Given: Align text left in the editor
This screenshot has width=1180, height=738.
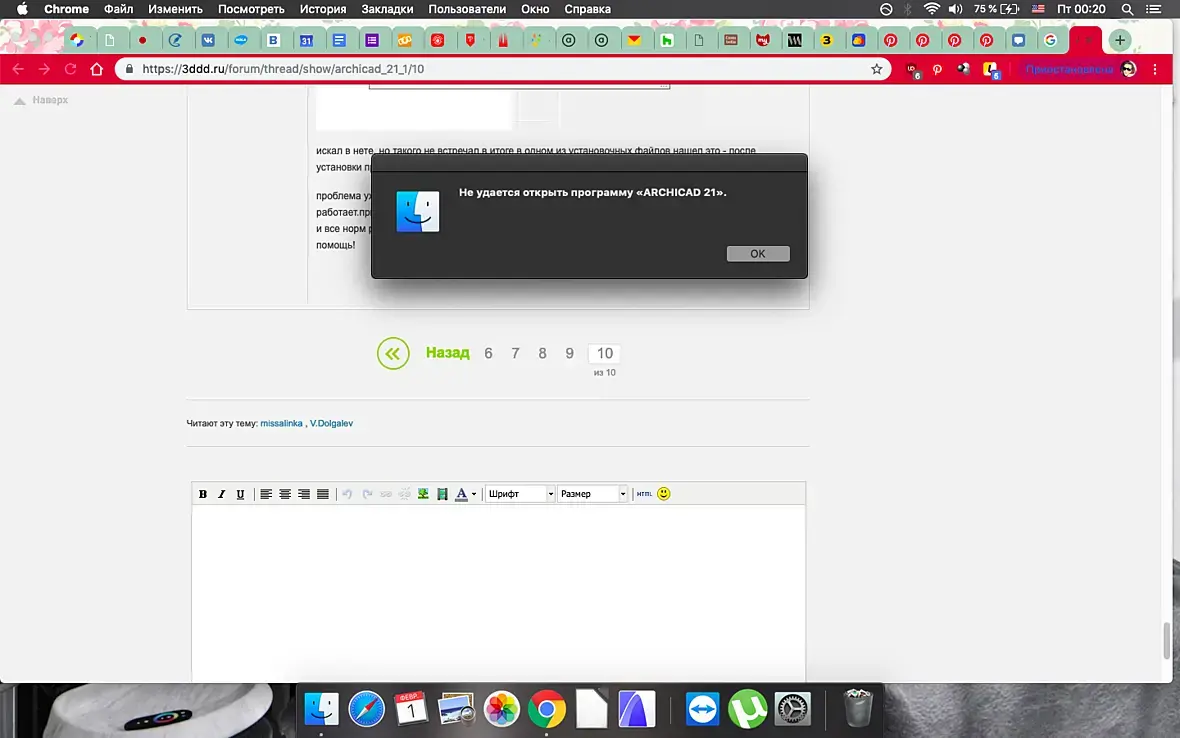Looking at the screenshot, I should pos(266,494).
